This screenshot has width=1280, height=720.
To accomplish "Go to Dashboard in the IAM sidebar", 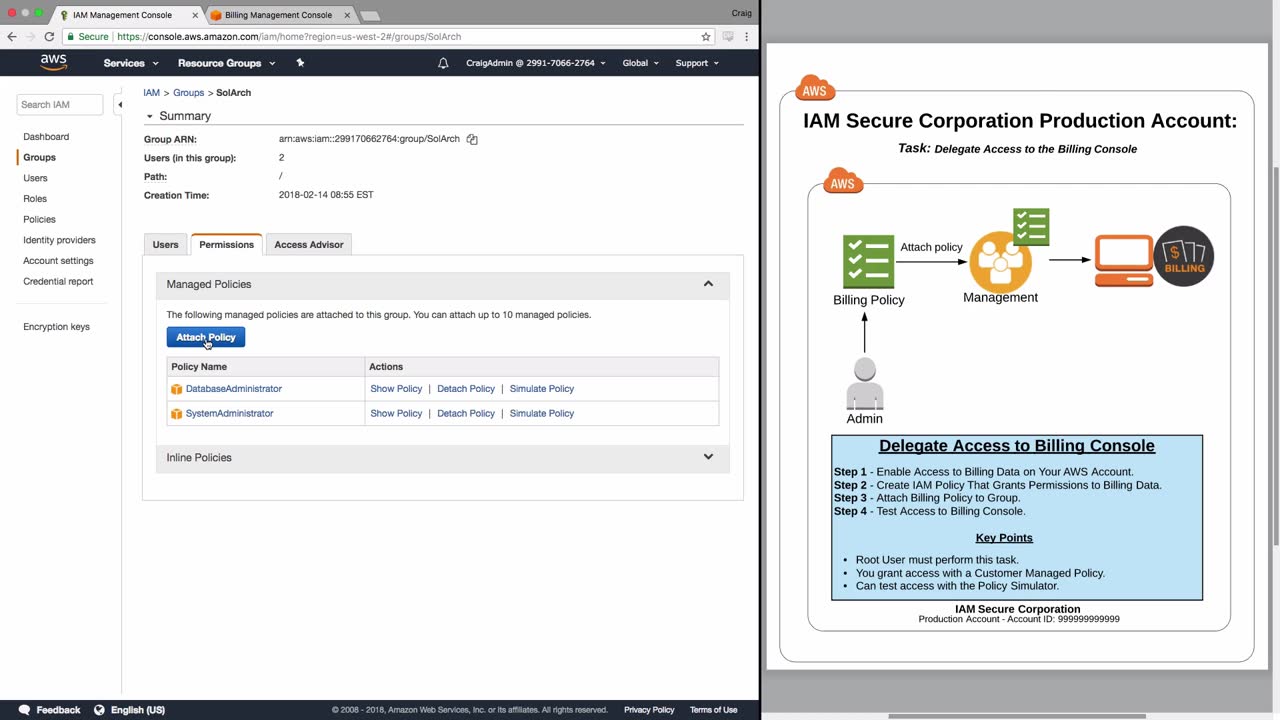I will [x=46, y=137].
